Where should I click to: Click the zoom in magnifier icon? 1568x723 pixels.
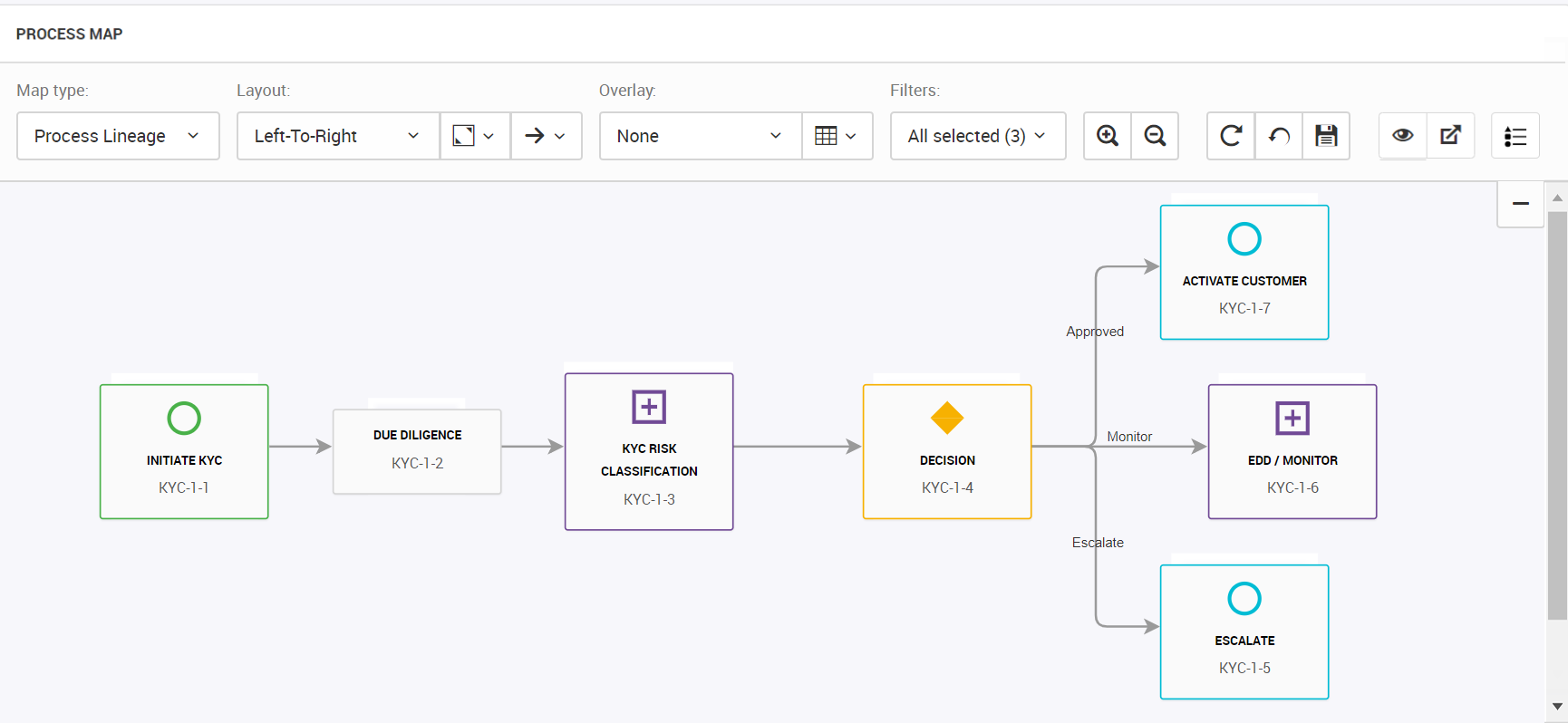tap(1107, 136)
